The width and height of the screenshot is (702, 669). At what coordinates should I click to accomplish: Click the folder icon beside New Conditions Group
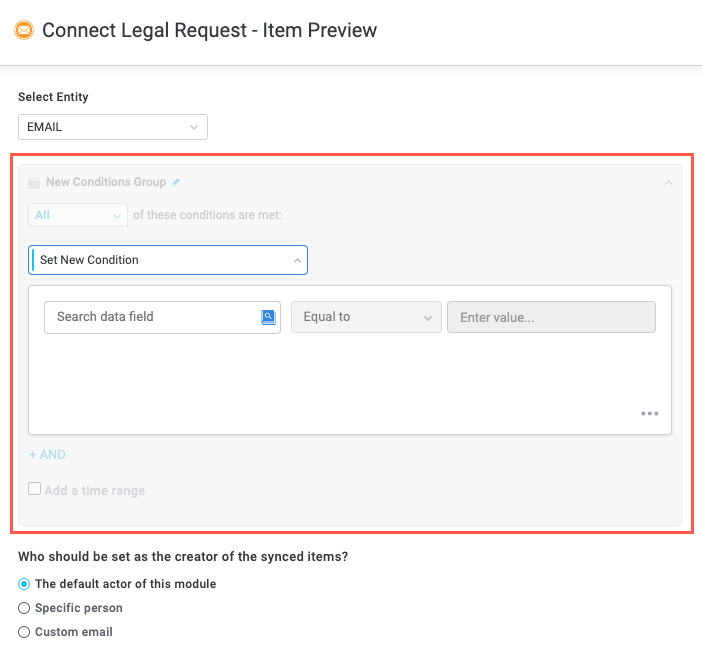click(34, 183)
